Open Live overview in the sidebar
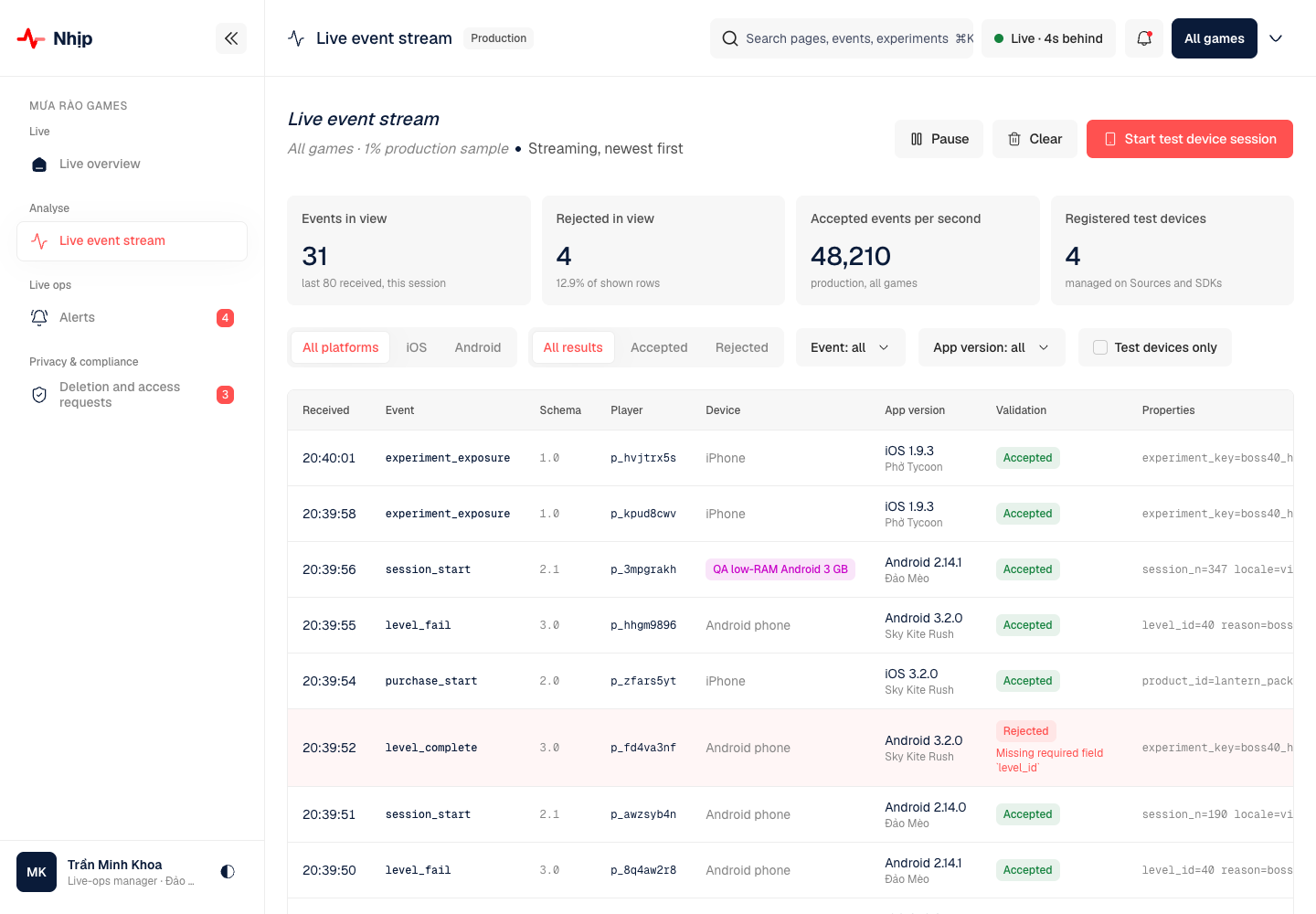This screenshot has width=1316, height=914. pos(132,165)
